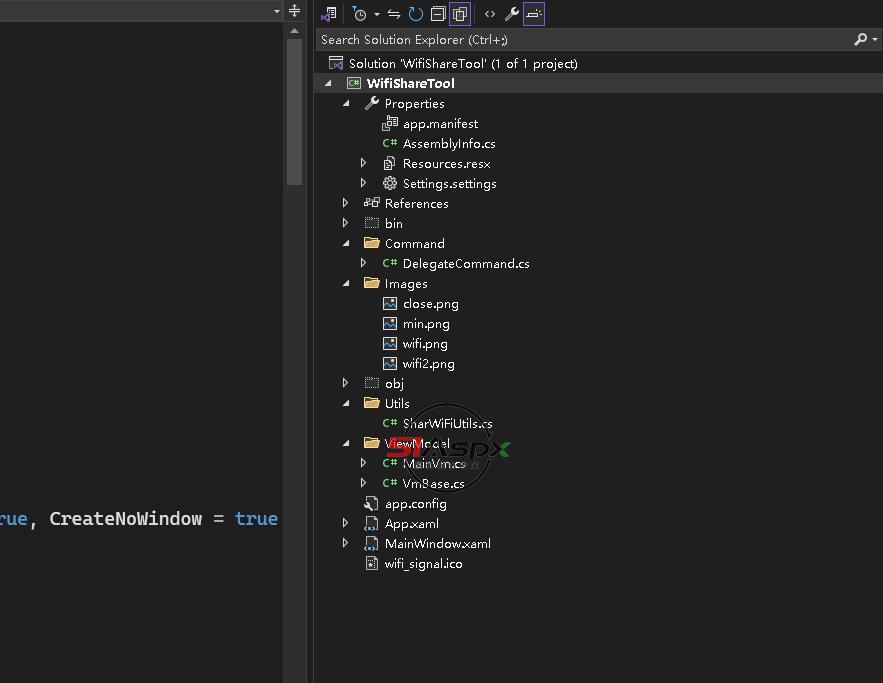The height and width of the screenshot is (683, 883).
Task: Click the editor scrollbar up arrow
Action: coord(294,31)
